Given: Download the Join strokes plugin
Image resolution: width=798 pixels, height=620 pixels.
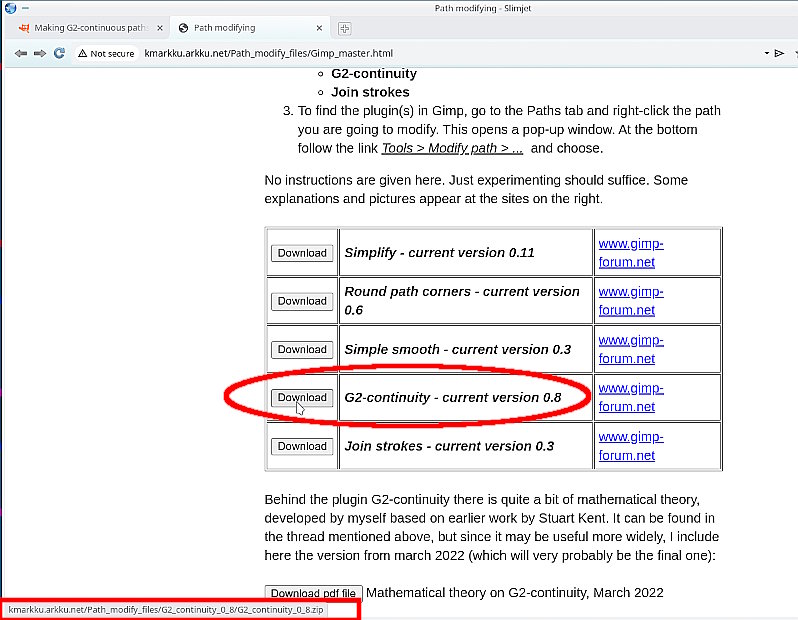Looking at the screenshot, I should (302, 446).
